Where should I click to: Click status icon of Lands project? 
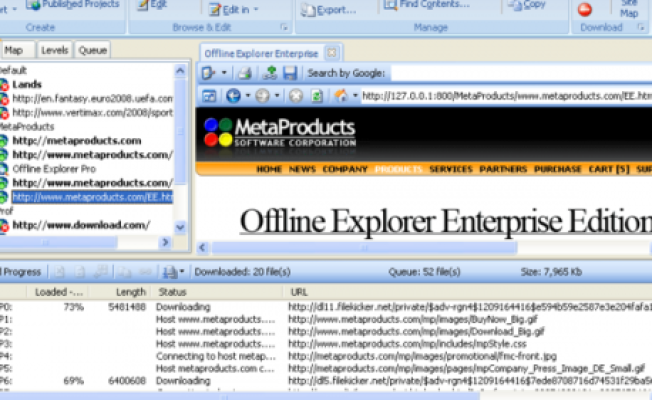[4, 85]
